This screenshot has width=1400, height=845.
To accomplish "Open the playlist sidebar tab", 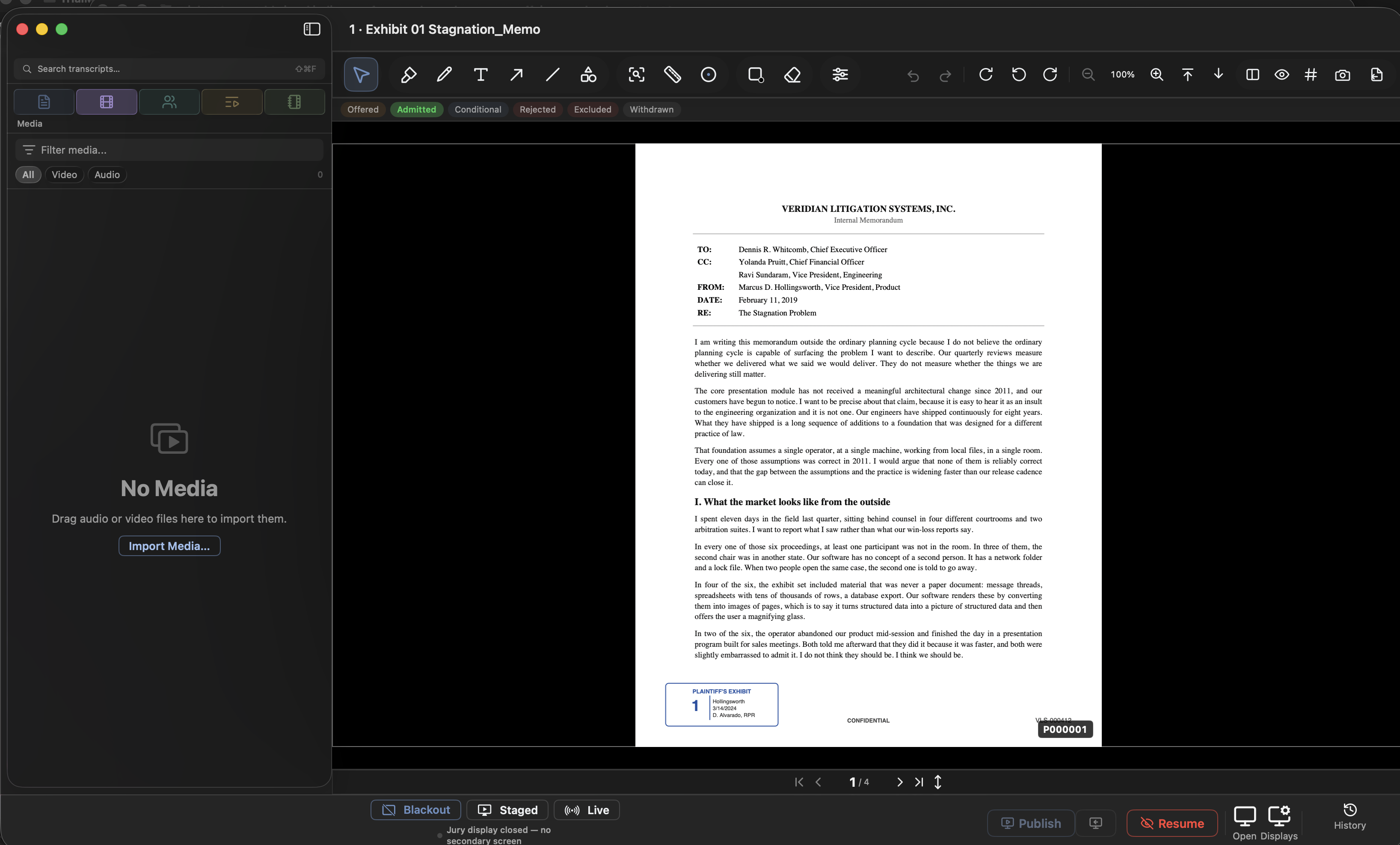I will [x=232, y=102].
